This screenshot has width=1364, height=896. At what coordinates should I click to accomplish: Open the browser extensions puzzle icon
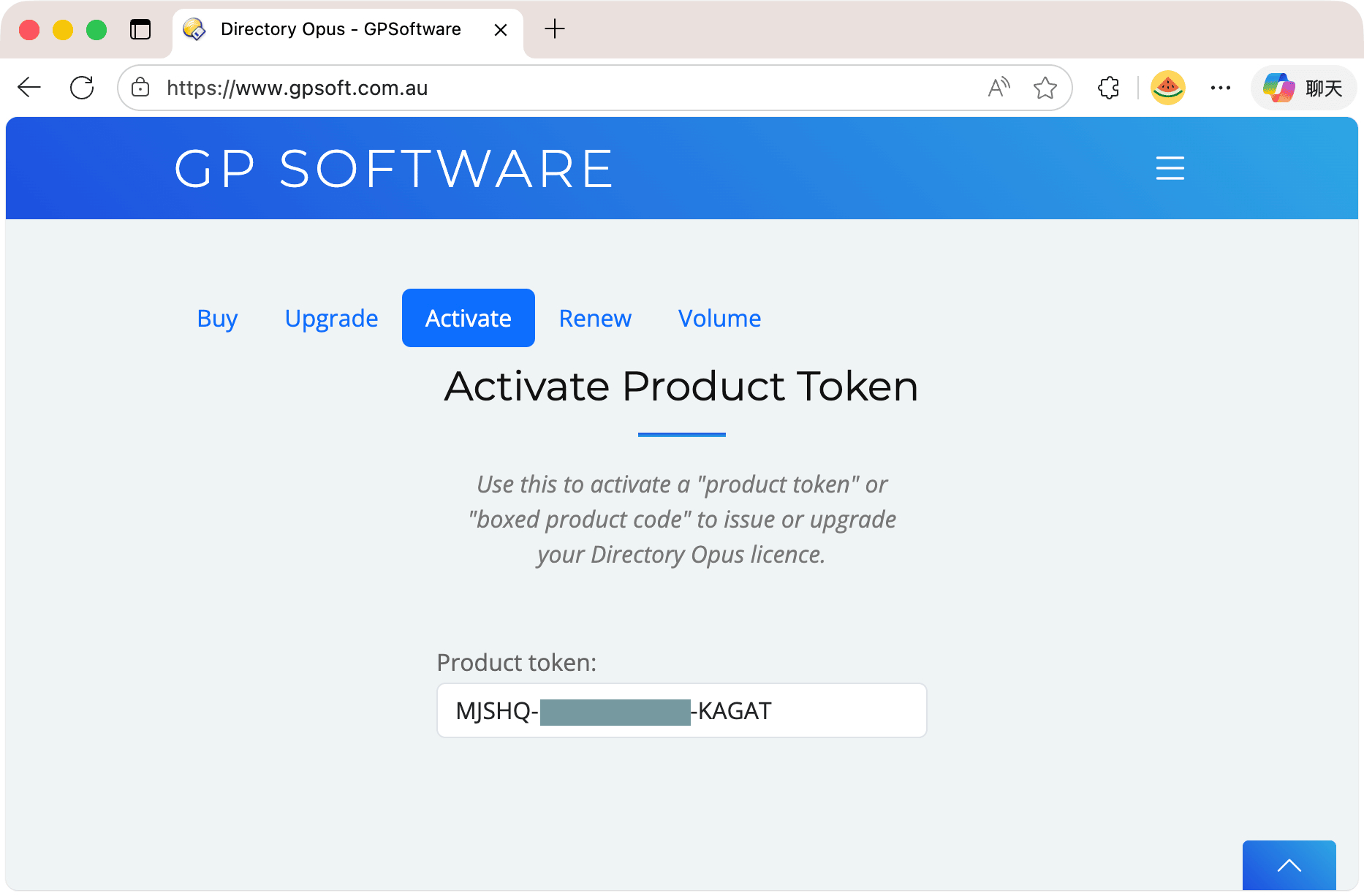(x=1108, y=88)
